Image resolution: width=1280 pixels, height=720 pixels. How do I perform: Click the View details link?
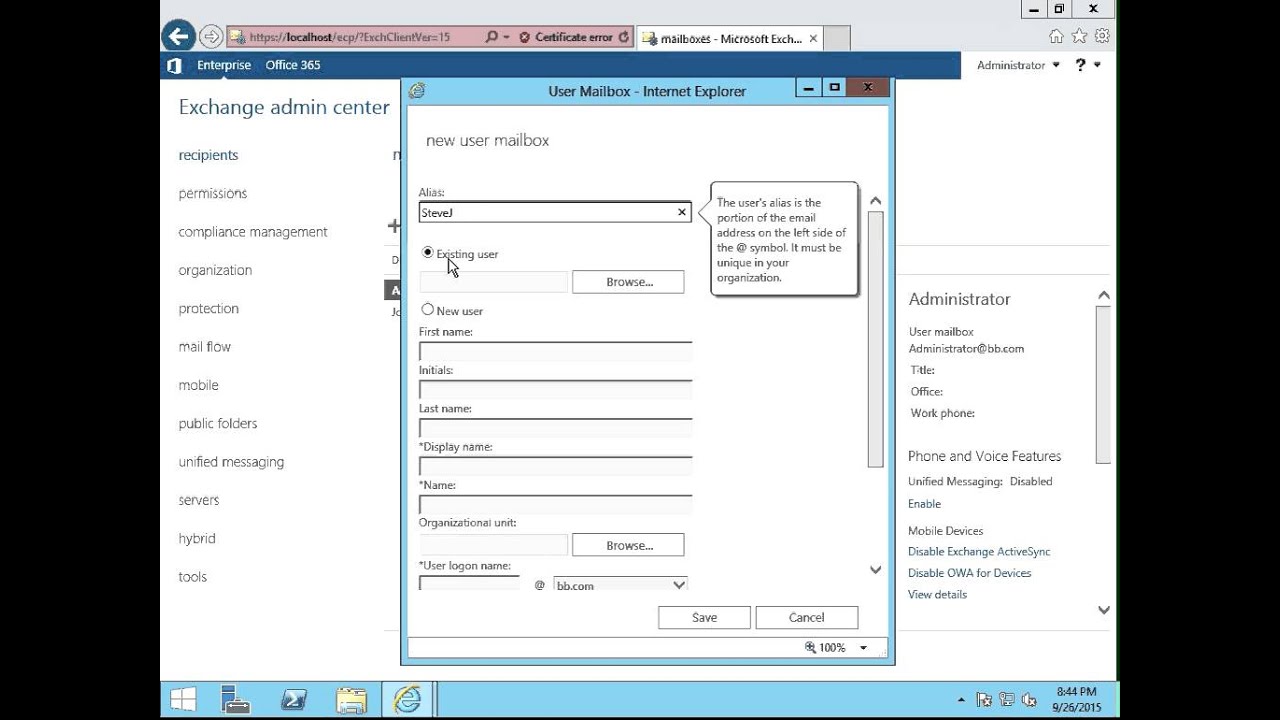[x=937, y=594]
